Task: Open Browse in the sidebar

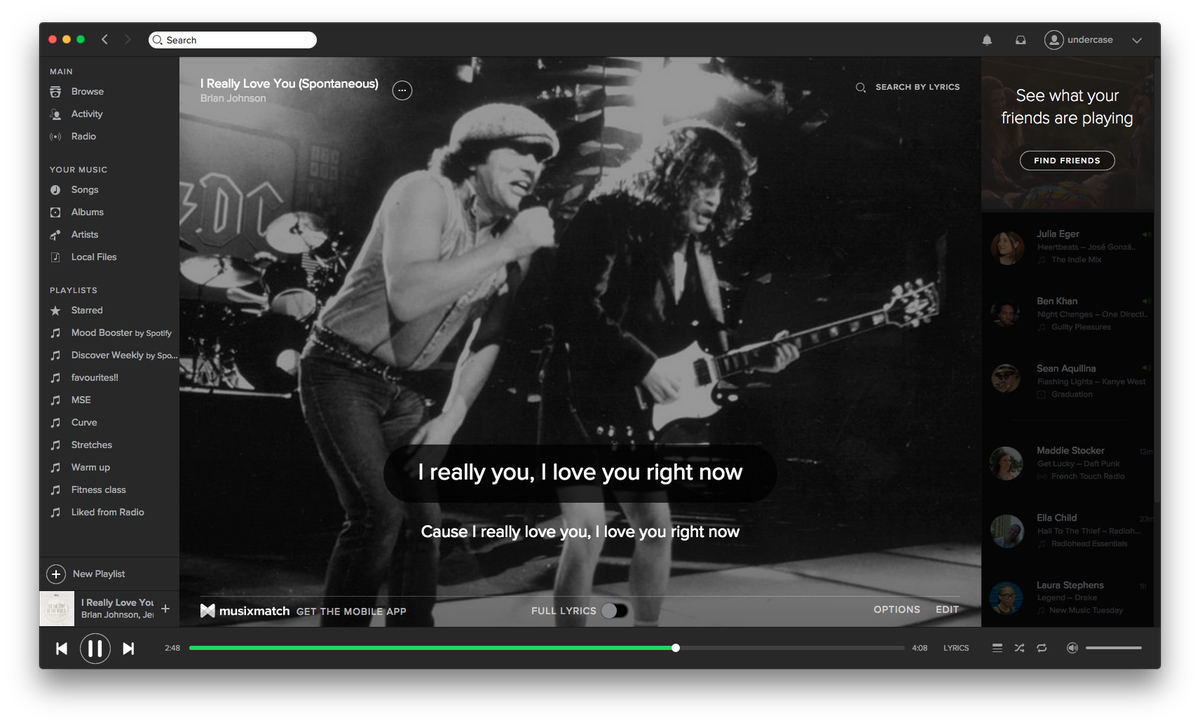Action: coord(87,92)
